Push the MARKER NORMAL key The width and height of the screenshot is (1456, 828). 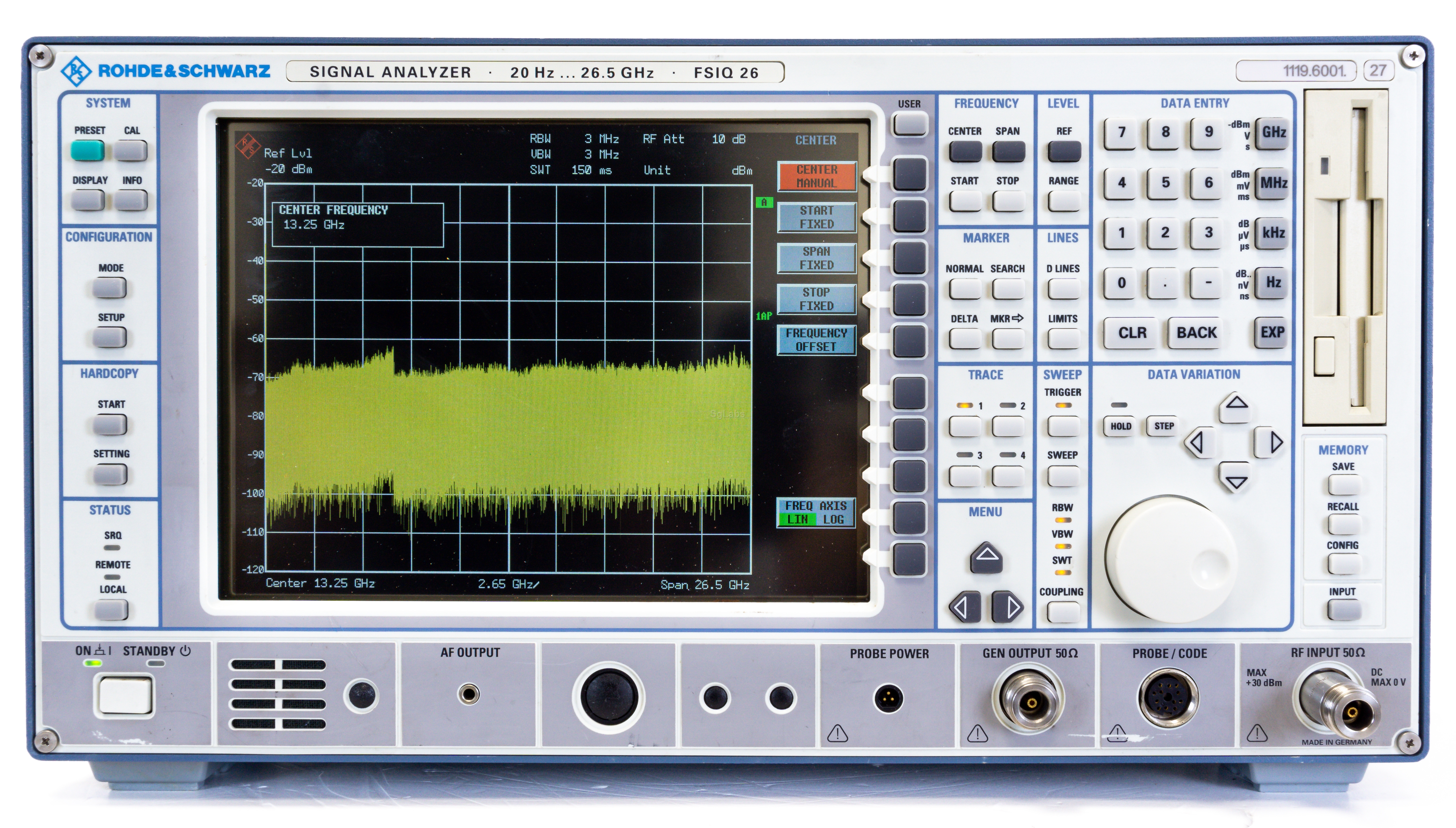click(x=965, y=289)
